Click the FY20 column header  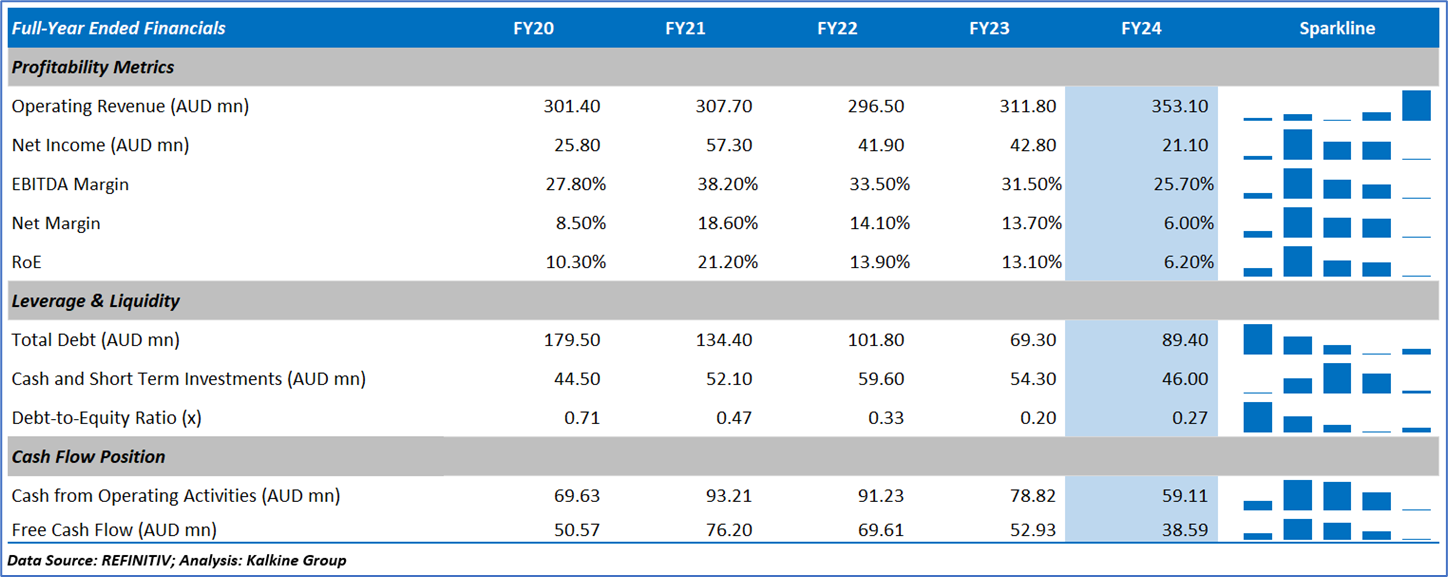[533, 28]
